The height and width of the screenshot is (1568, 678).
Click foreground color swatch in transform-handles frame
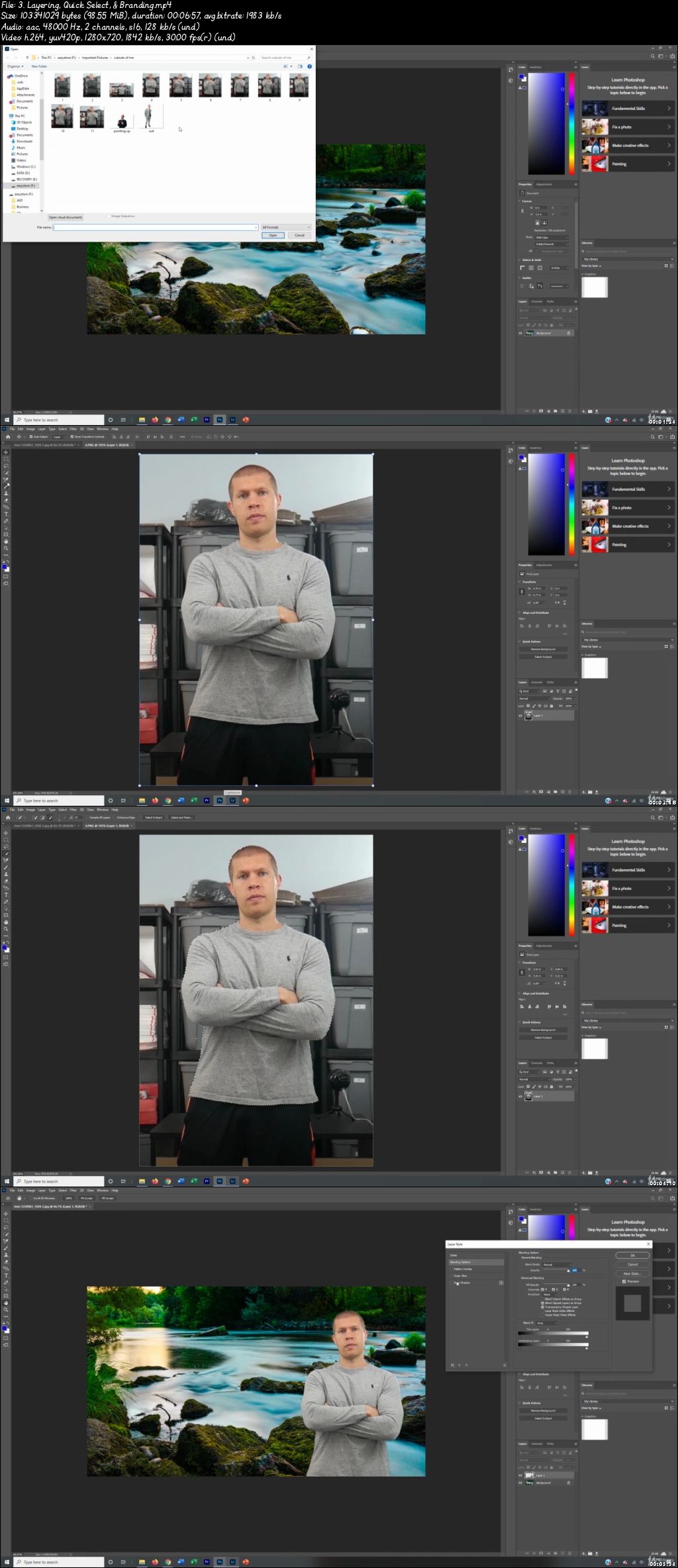[5, 567]
